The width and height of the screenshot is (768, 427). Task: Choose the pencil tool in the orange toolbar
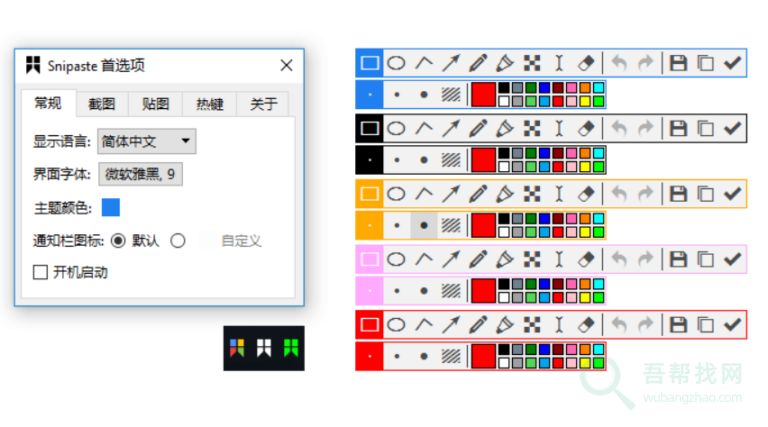click(478, 193)
